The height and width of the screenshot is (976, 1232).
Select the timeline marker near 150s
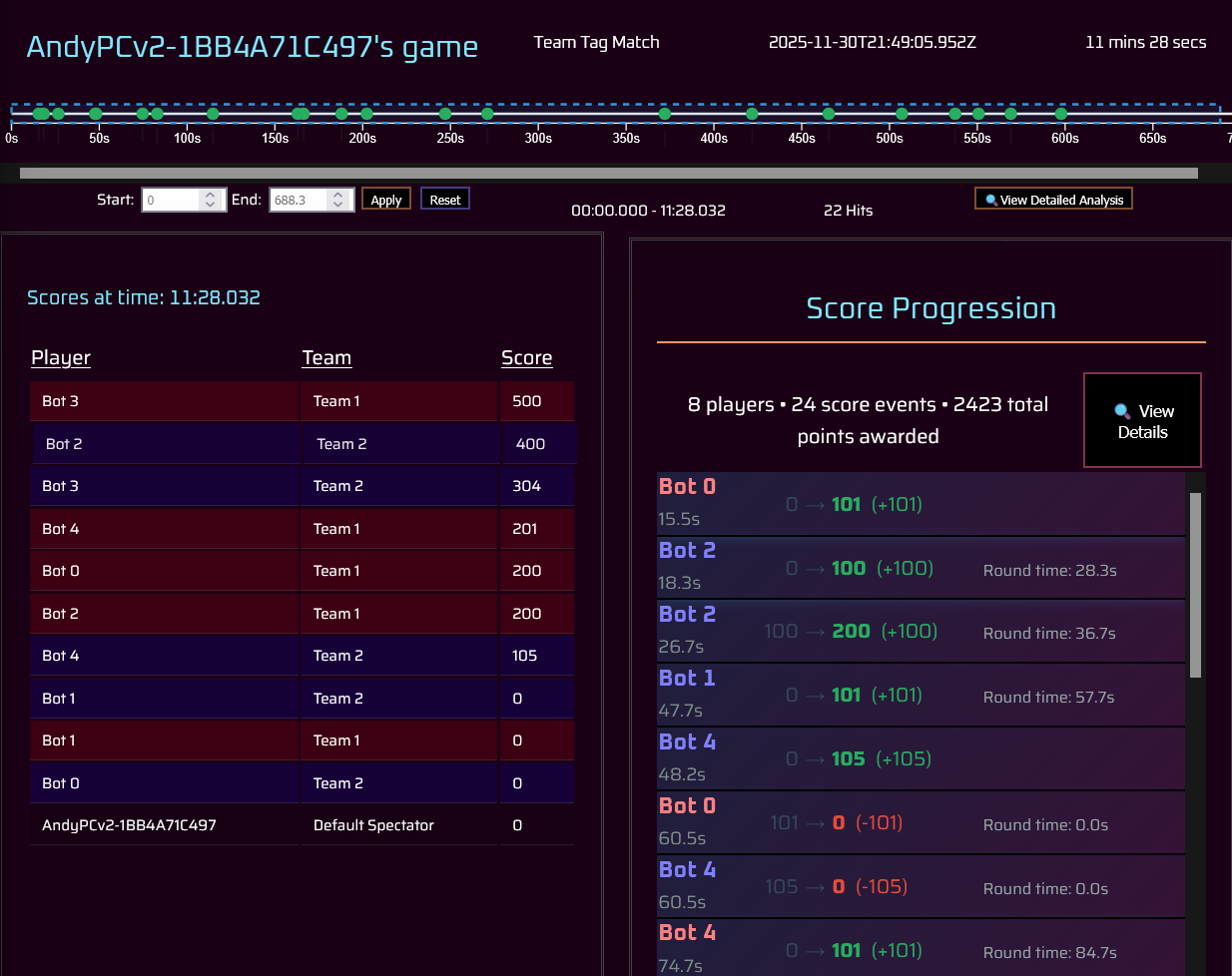tap(301, 115)
